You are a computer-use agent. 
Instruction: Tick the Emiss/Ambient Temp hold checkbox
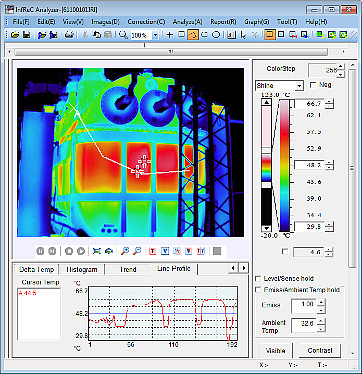tap(258, 290)
